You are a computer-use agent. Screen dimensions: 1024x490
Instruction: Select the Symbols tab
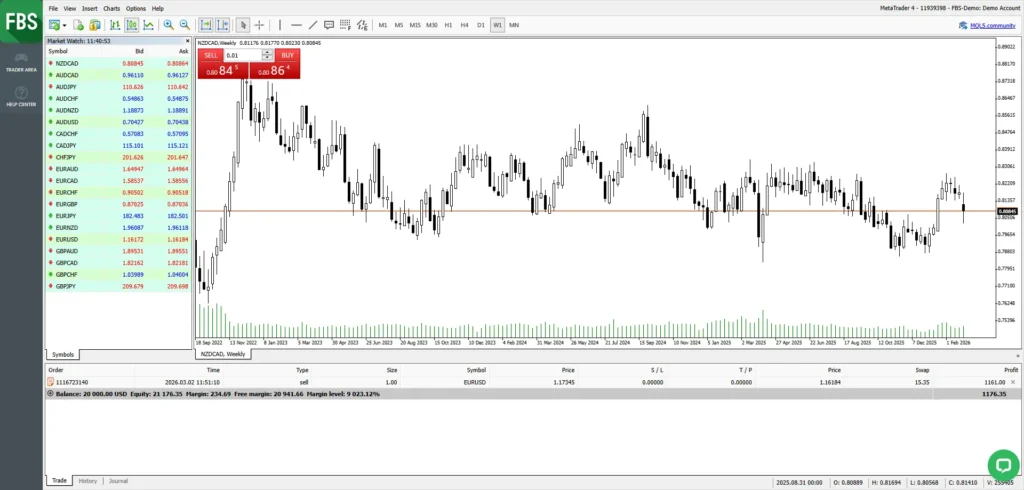tap(63, 354)
